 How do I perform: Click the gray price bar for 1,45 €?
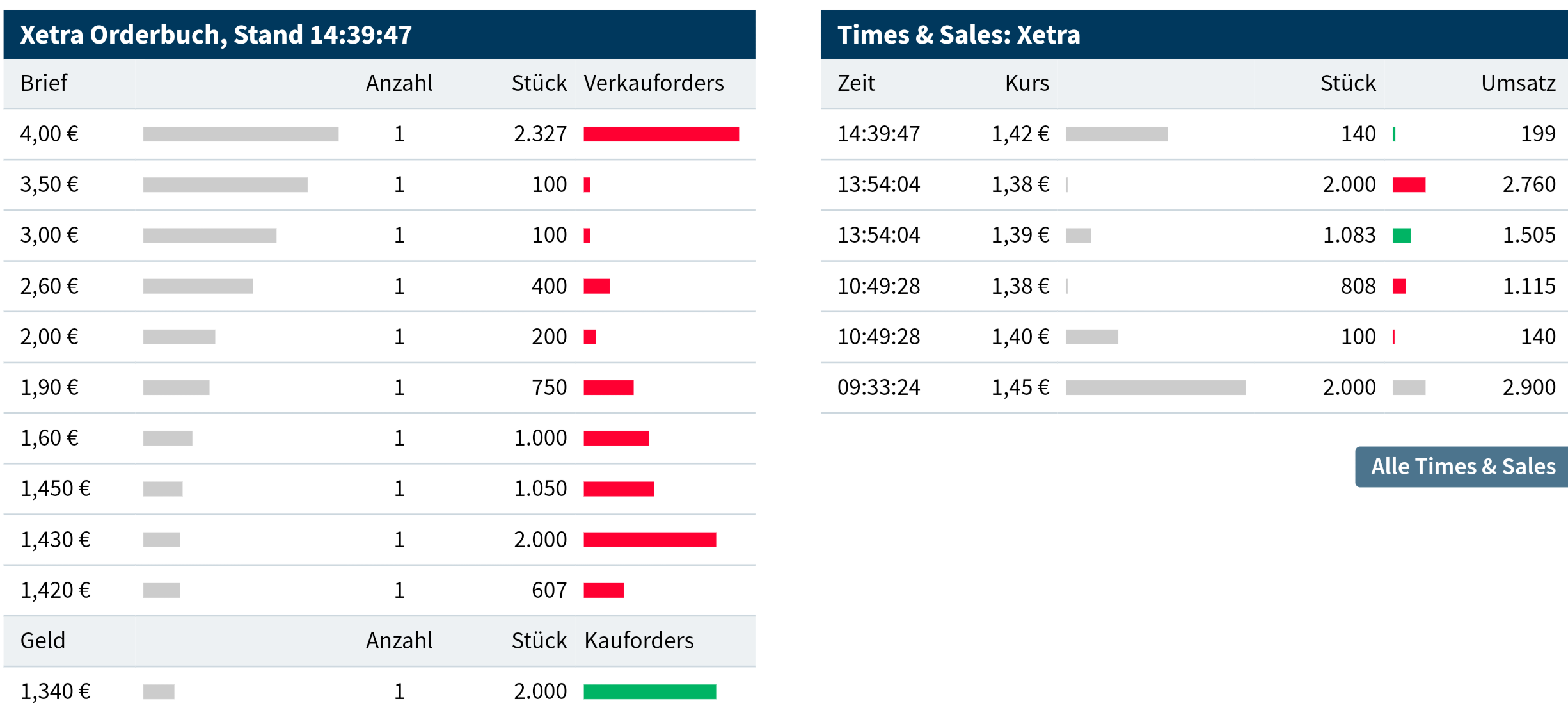tap(1155, 387)
